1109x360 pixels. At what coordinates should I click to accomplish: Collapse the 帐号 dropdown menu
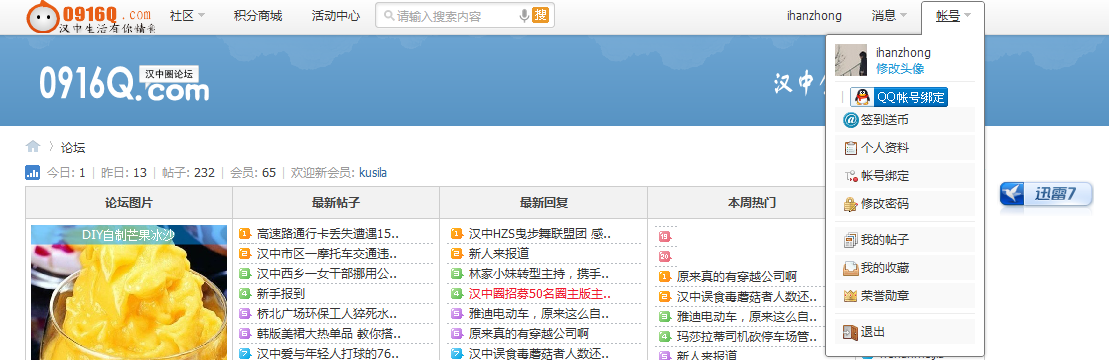click(x=953, y=16)
